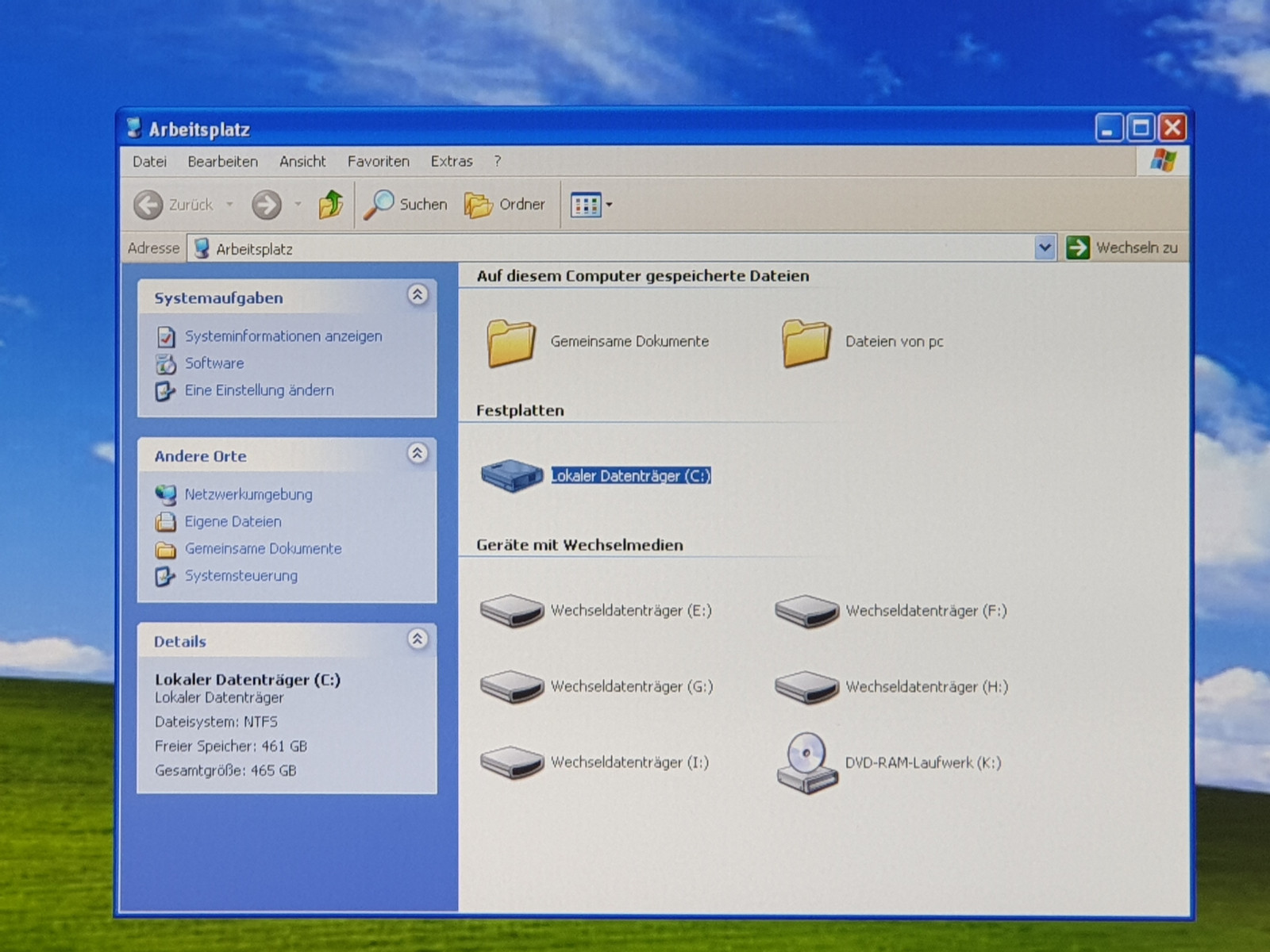Collapse the Systemaufgaben panel
Image resolution: width=1270 pixels, height=952 pixels.
click(x=418, y=295)
